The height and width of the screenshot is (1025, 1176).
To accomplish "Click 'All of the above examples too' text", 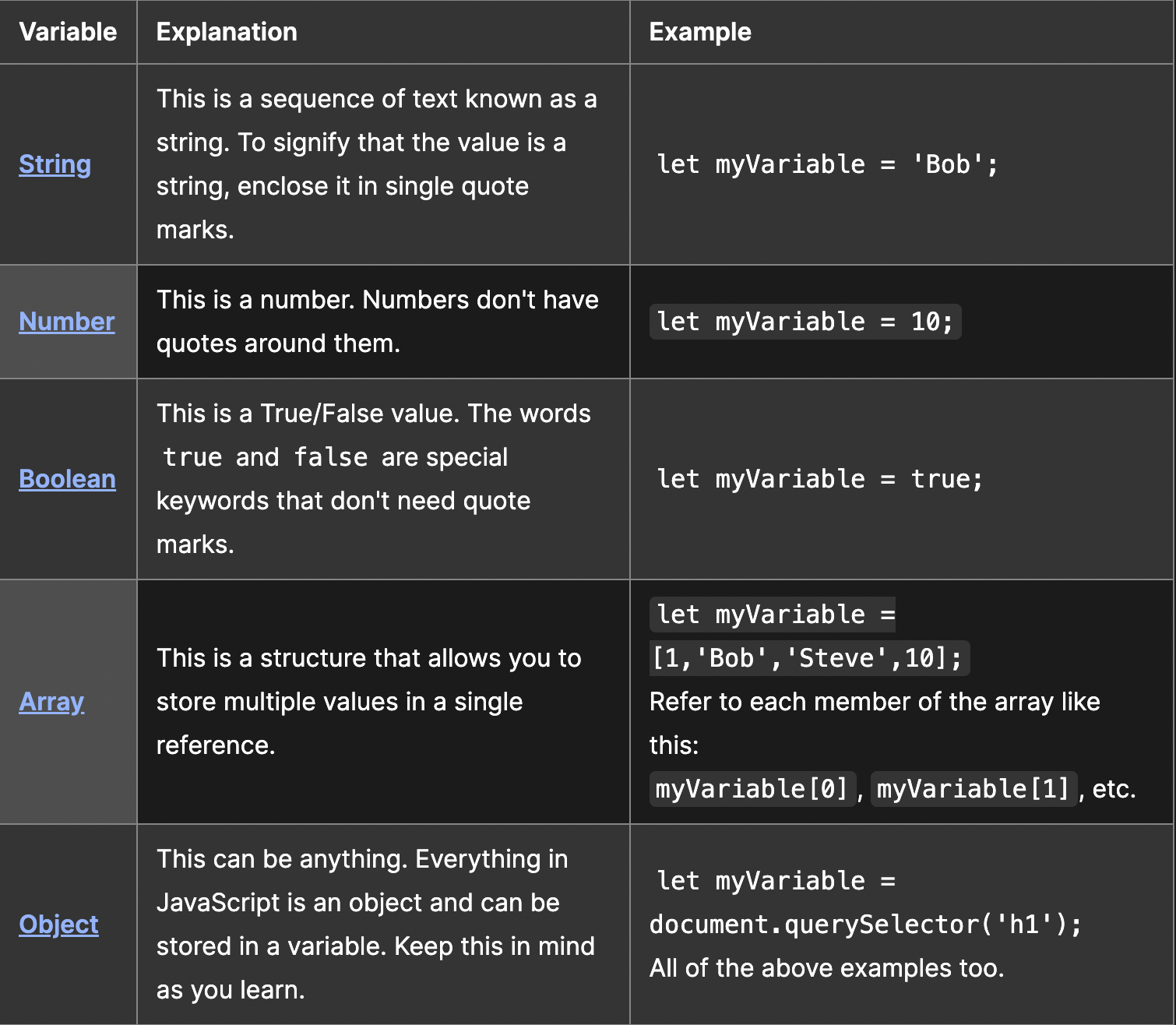I will point(826,968).
